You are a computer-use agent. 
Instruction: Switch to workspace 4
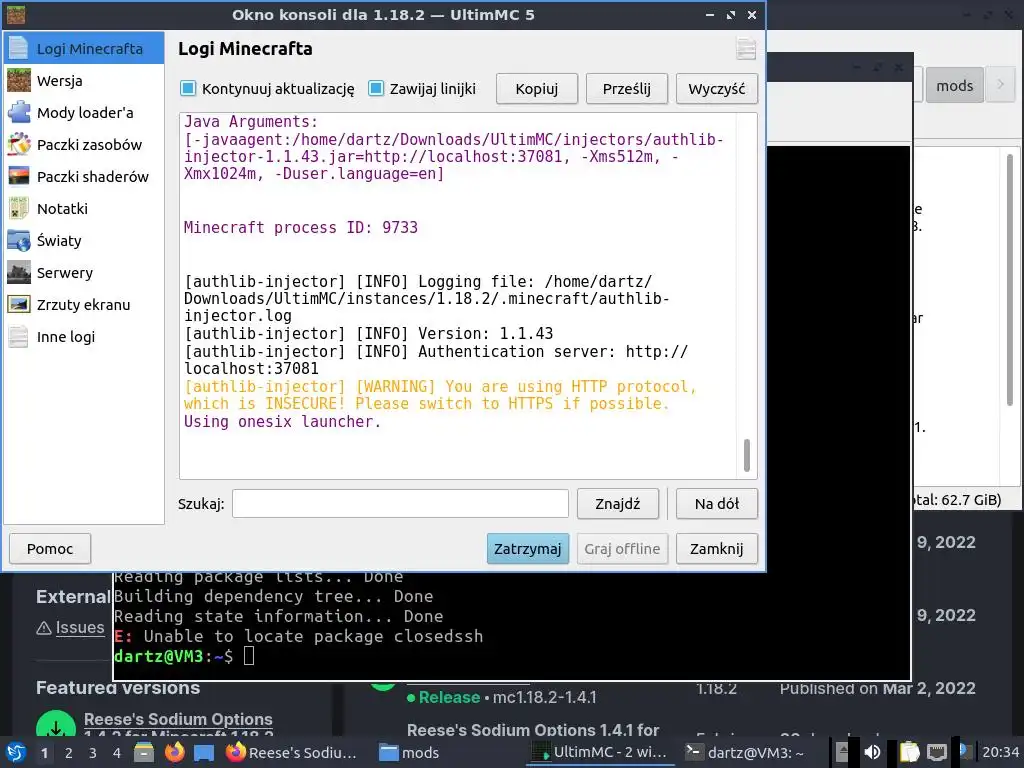[117, 753]
